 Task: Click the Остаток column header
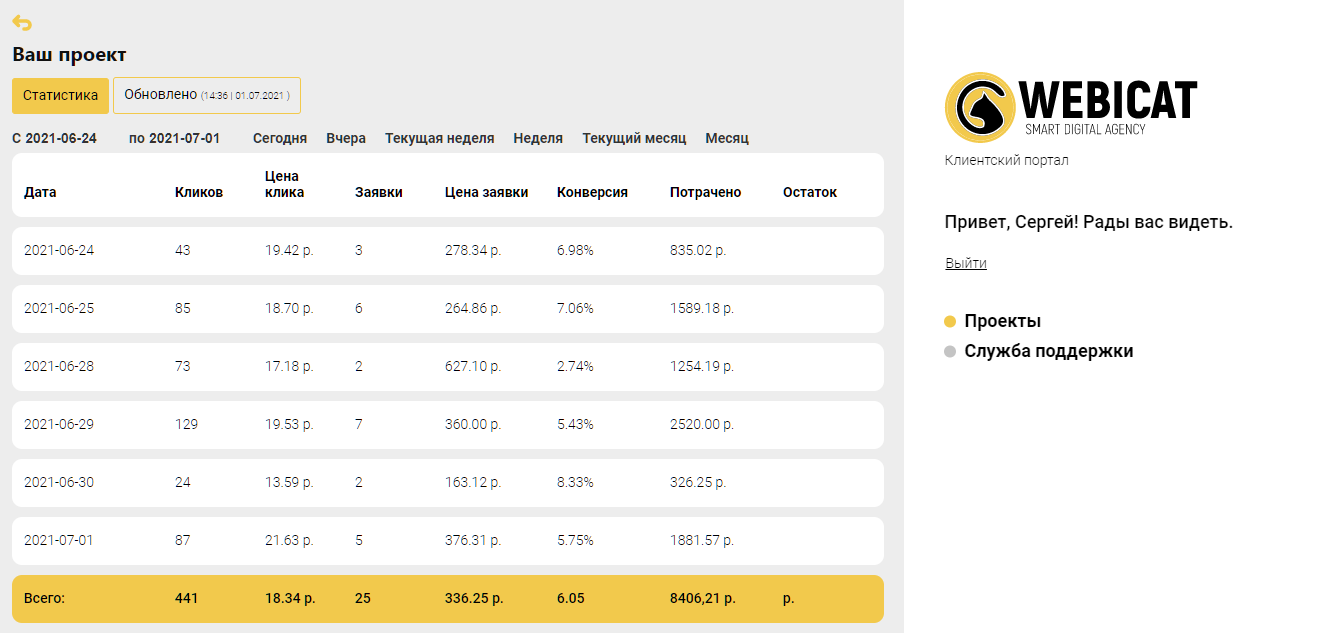[x=810, y=192]
